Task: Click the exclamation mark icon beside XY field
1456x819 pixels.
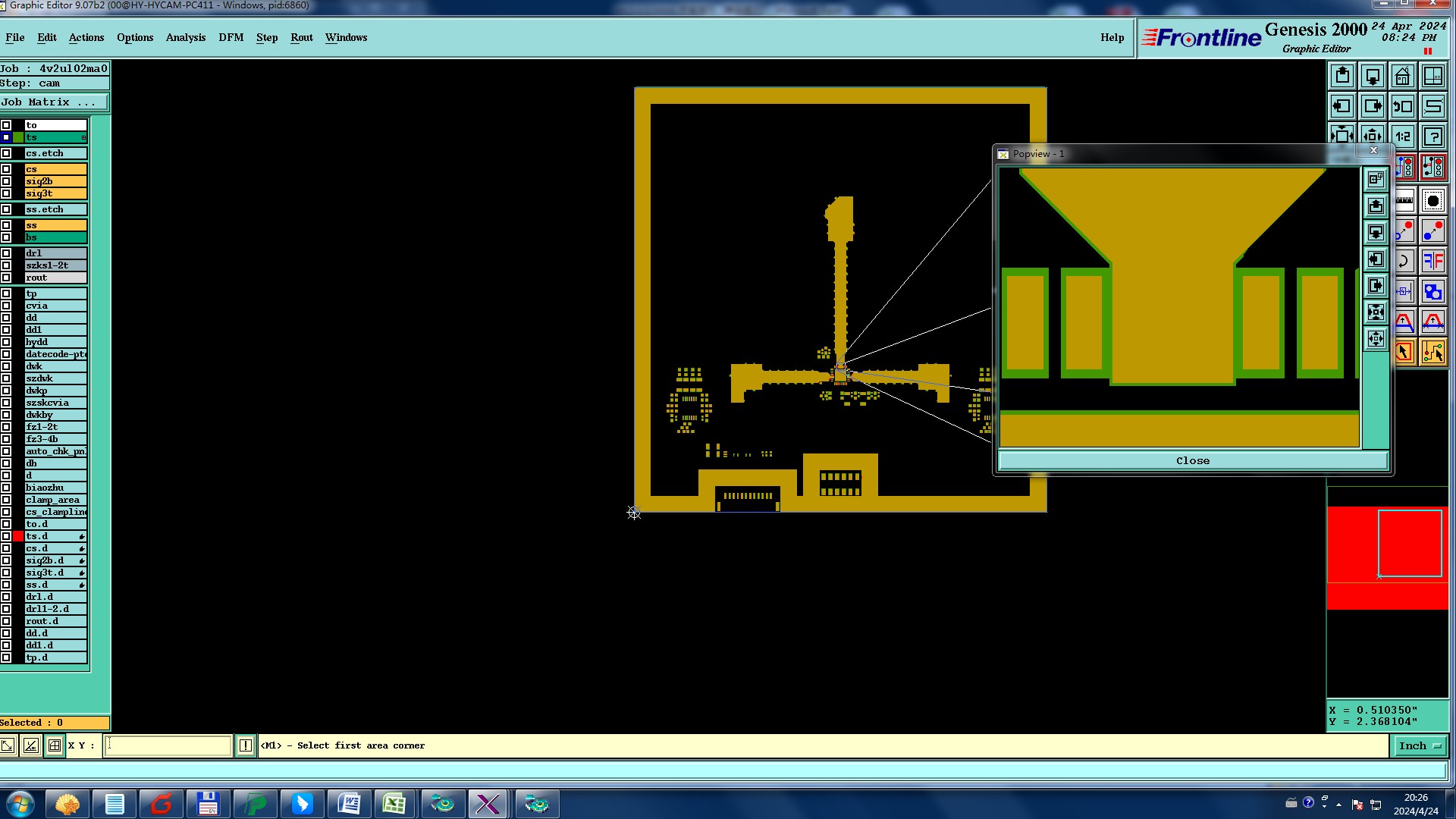Action: [246, 745]
